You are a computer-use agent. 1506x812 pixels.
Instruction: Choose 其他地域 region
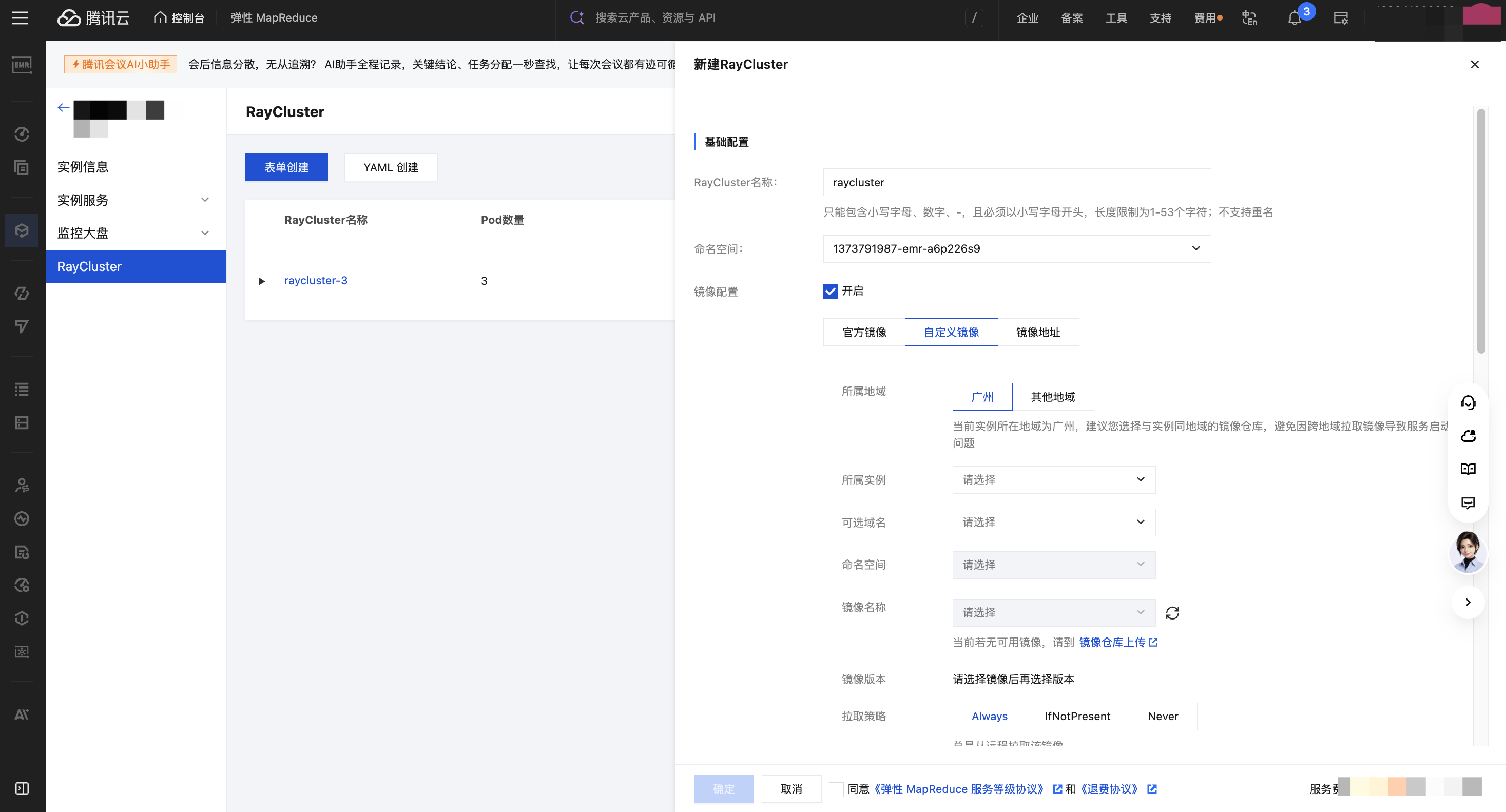pos(1053,397)
